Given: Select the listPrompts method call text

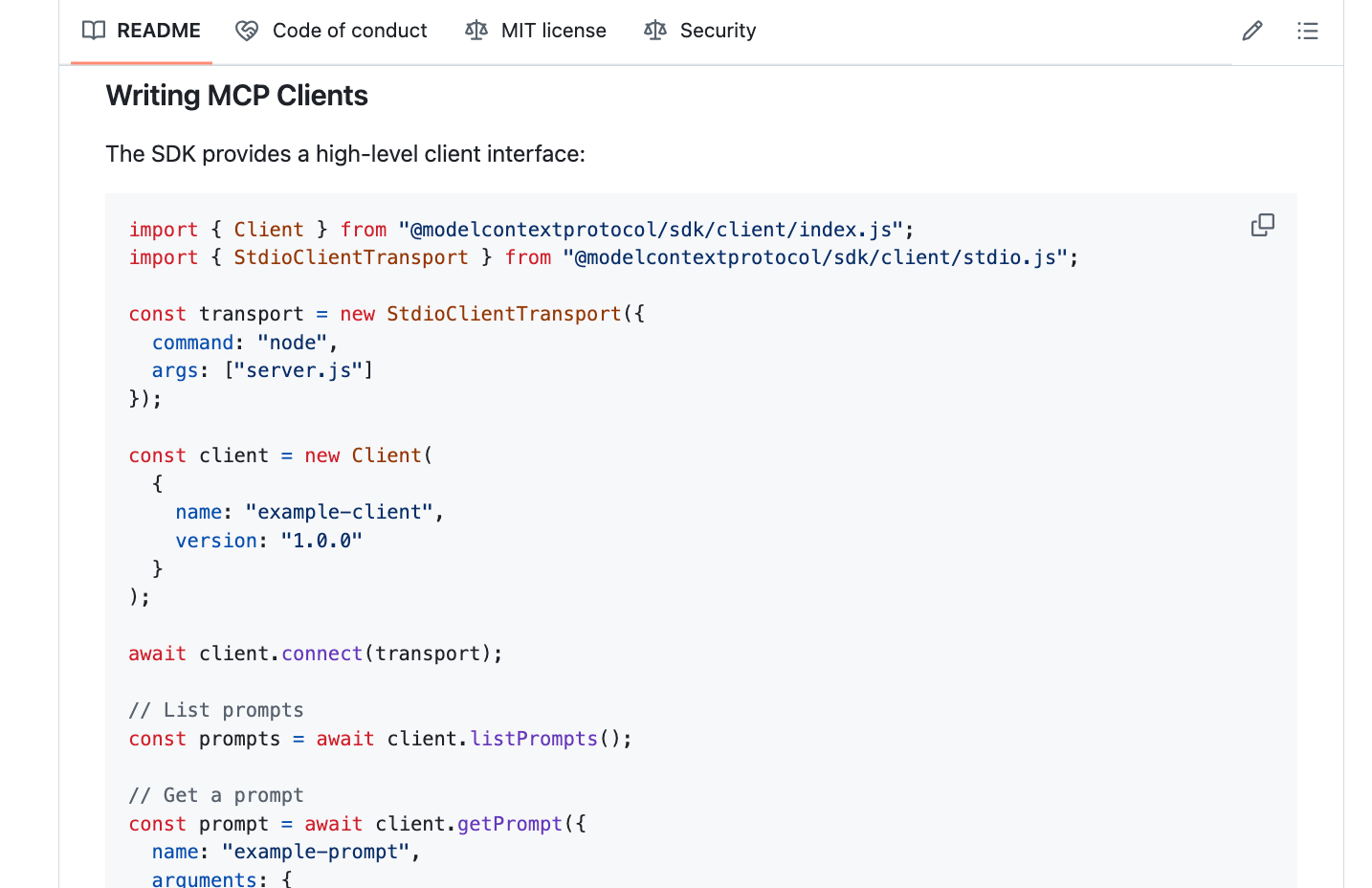Looking at the screenshot, I should coord(534,738).
